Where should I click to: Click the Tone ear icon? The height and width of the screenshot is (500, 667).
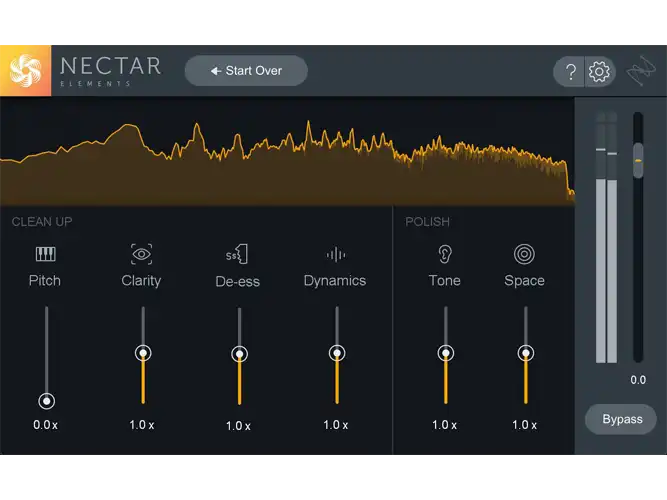point(445,254)
